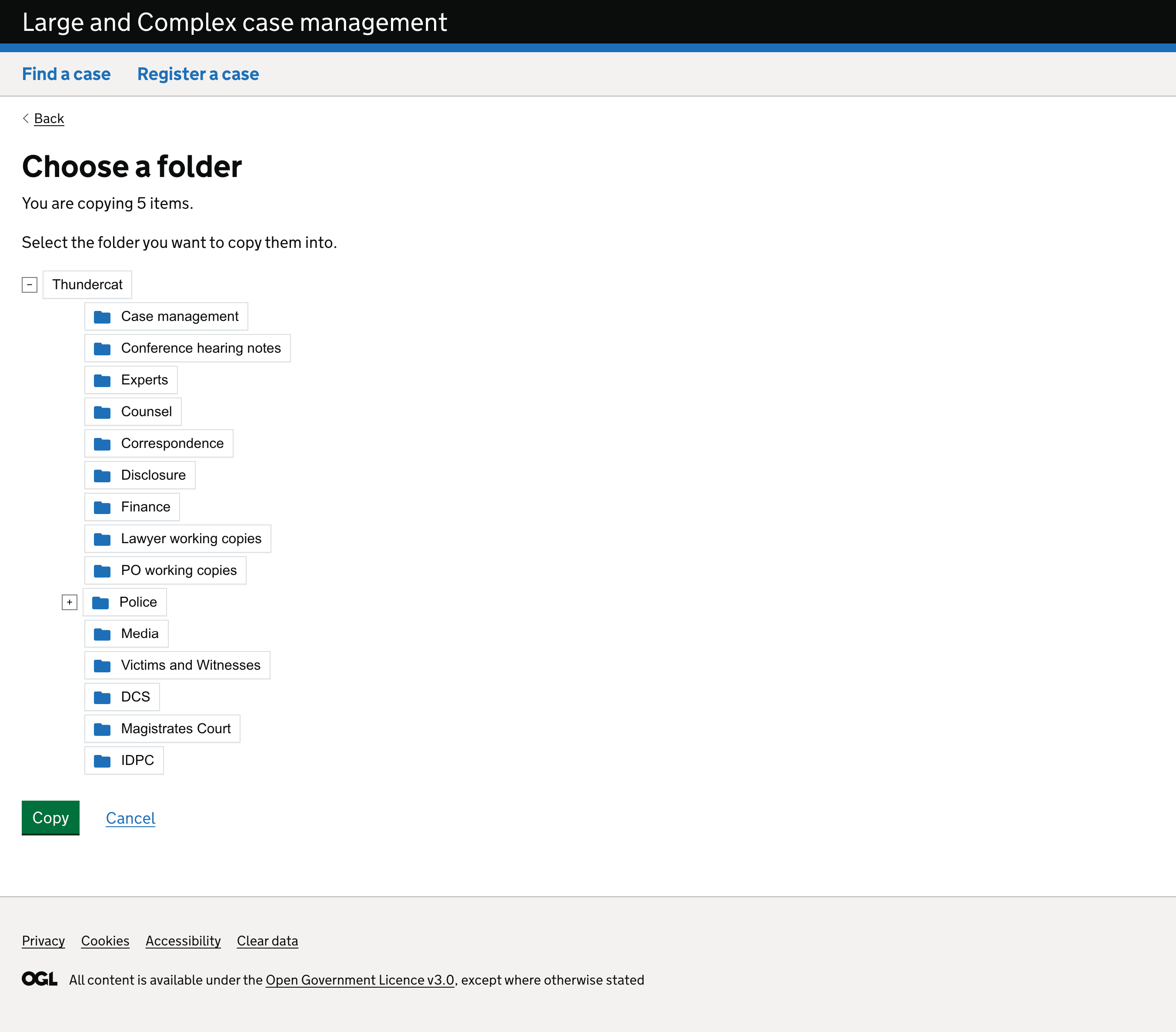Viewport: 1176px width, 1032px height.
Task: Collapse the Thundercat tree node
Action: pos(29,285)
